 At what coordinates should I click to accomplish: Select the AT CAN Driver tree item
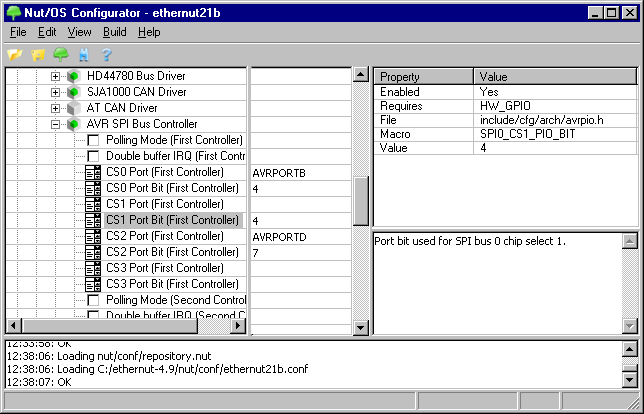tap(122, 108)
